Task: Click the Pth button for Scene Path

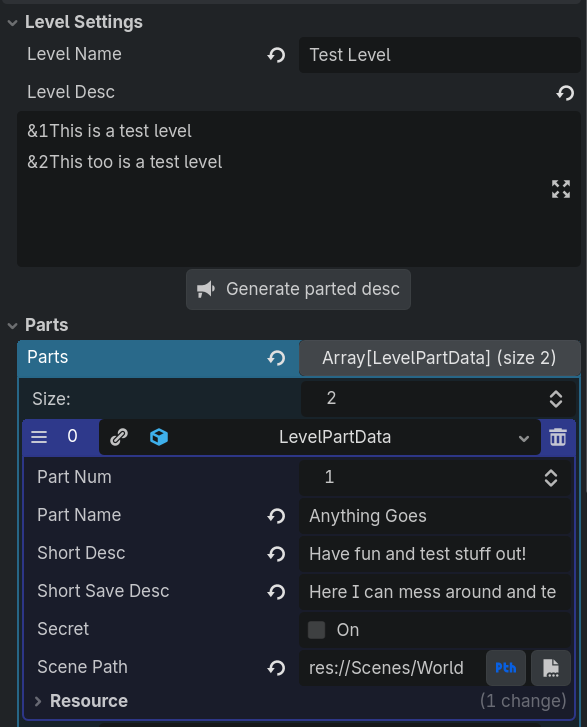Action: point(506,668)
